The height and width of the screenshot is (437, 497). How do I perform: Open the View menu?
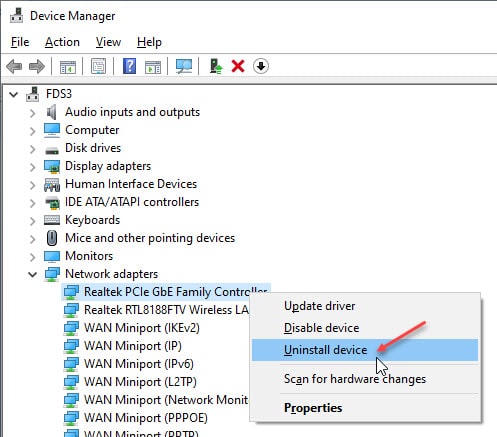pyautogui.click(x=108, y=42)
